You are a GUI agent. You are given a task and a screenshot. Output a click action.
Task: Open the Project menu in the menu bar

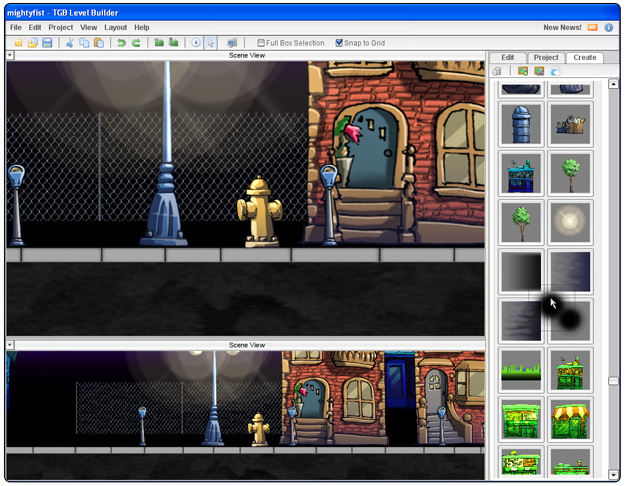tap(61, 28)
